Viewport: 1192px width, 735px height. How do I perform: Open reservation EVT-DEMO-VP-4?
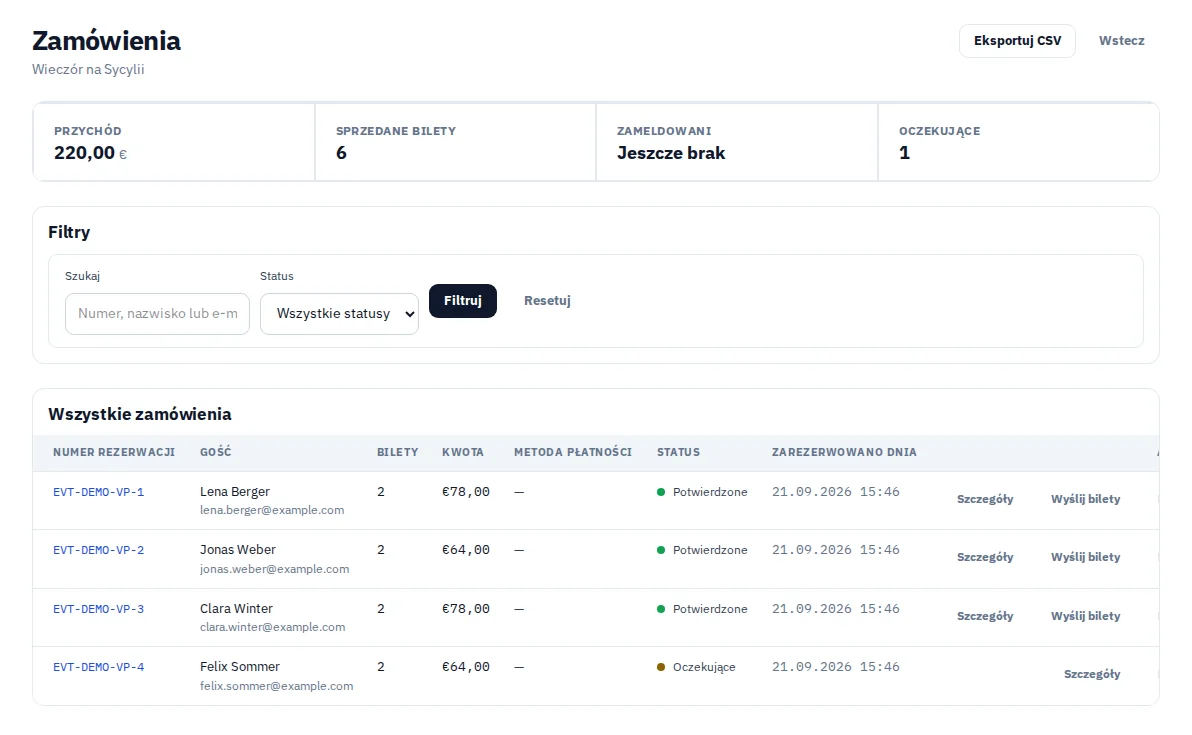pos(99,667)
